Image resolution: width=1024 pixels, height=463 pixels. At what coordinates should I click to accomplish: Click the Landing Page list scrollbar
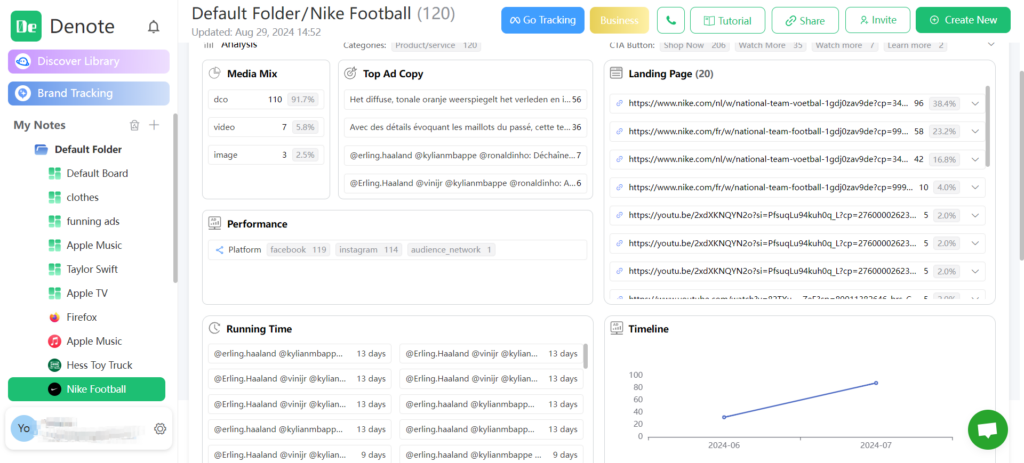(x=987, y=126)
